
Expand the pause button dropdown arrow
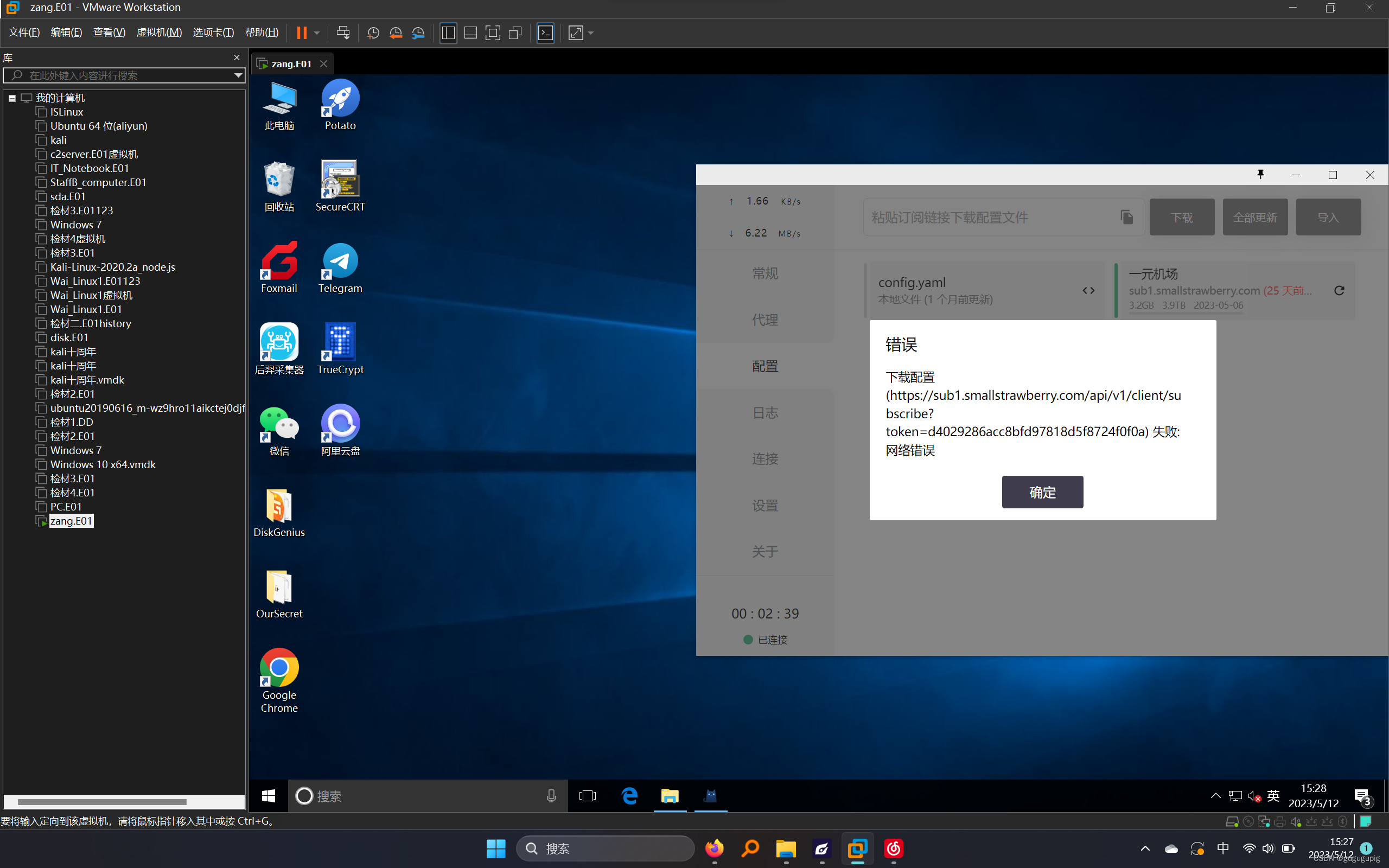click(x=317, y=33)
